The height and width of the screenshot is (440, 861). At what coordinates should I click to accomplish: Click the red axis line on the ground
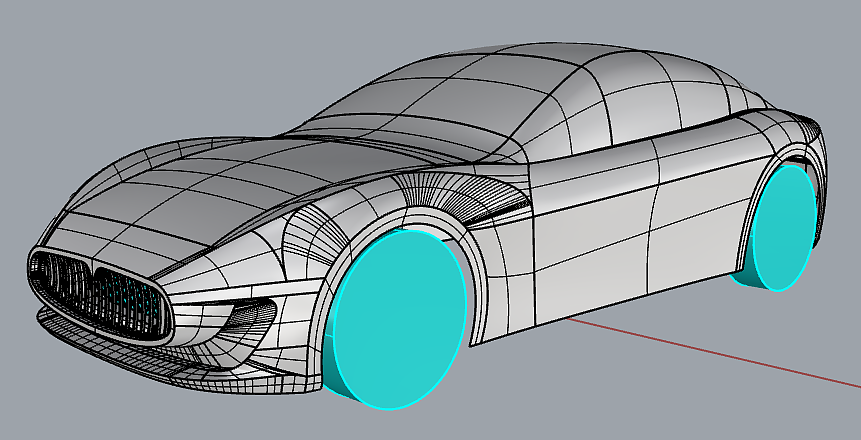(714, 352)
